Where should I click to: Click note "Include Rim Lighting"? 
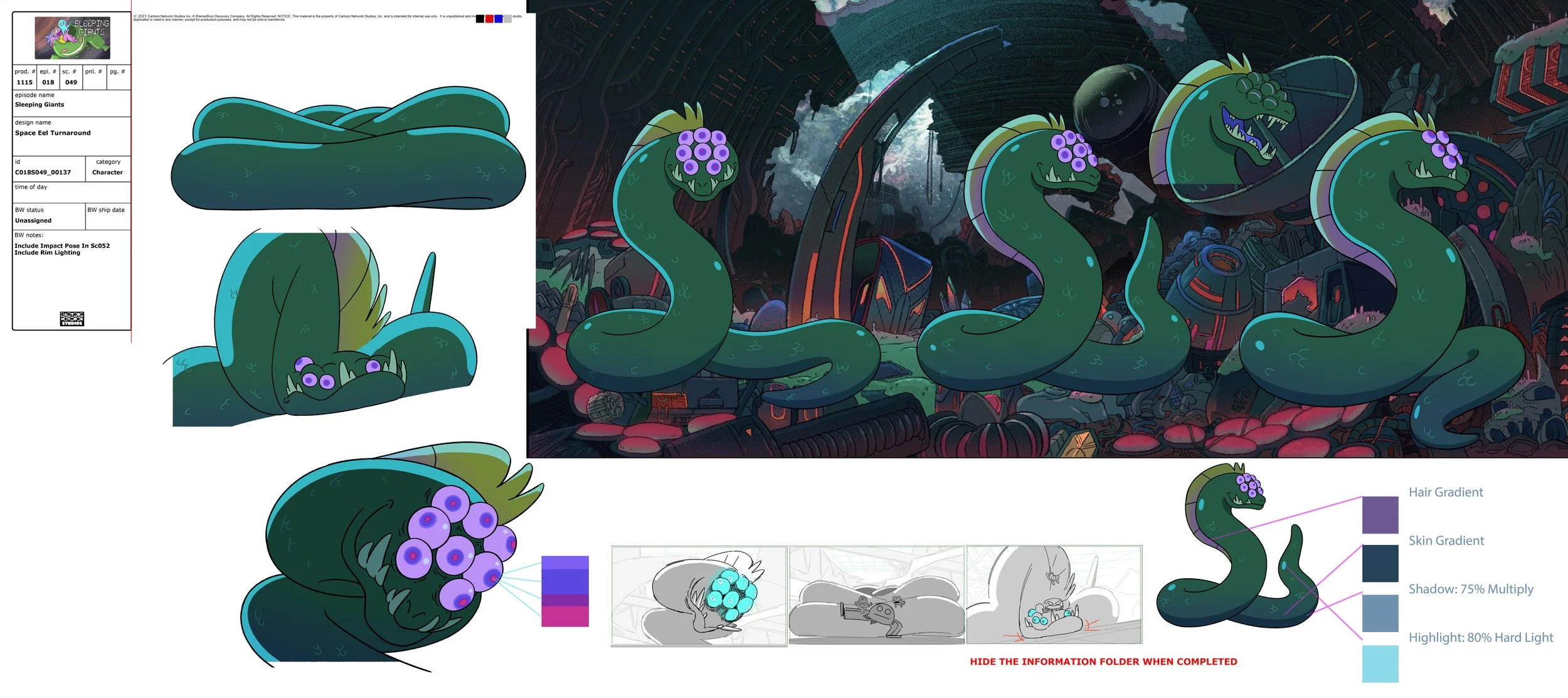coord(48,253)
